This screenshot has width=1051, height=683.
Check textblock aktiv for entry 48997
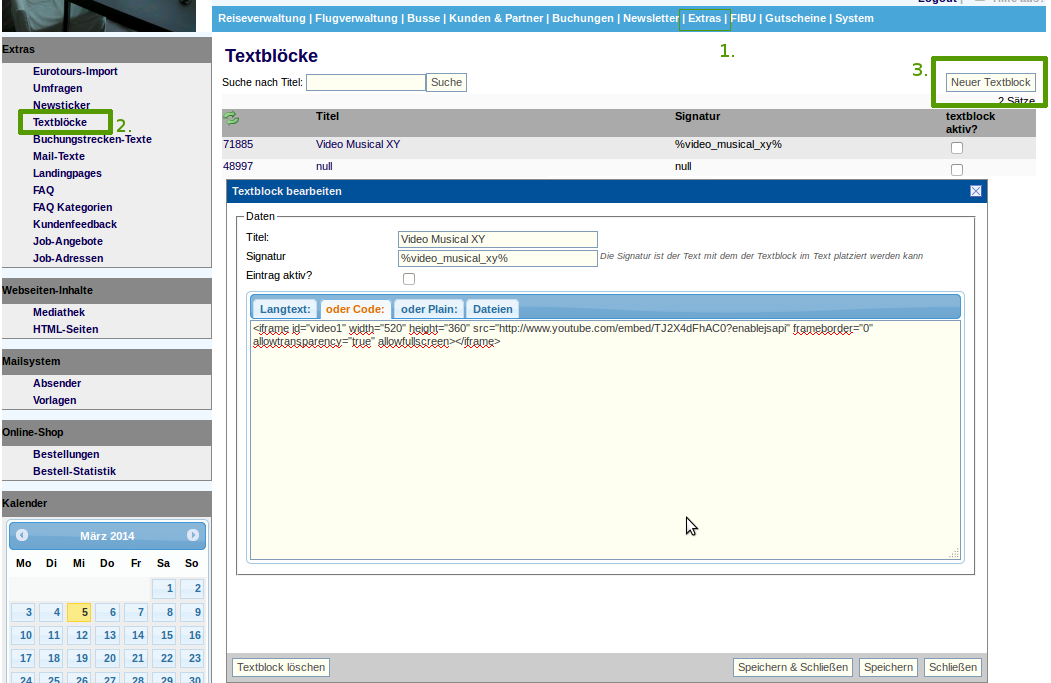957,170
